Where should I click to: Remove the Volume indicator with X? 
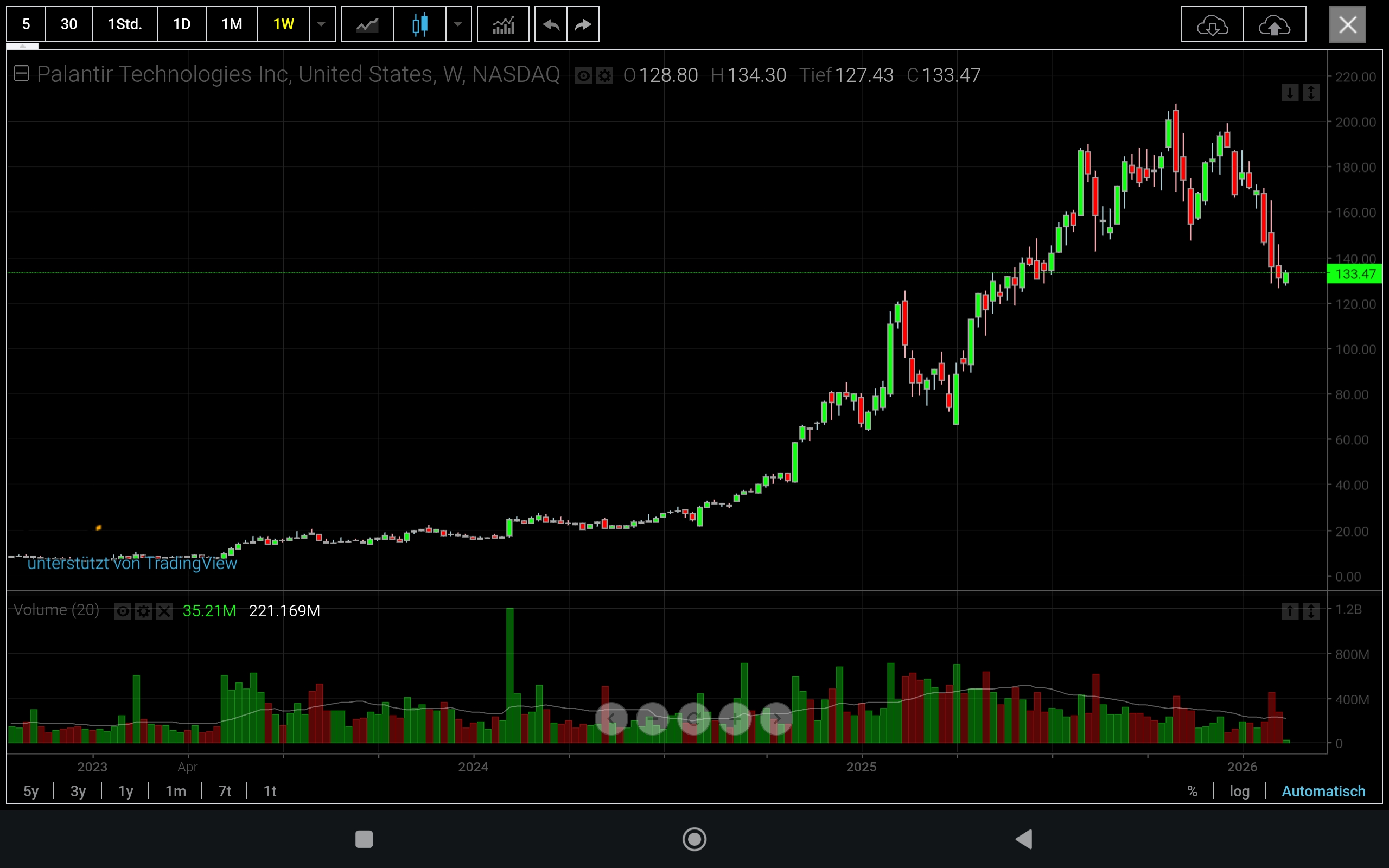point(164,611)
